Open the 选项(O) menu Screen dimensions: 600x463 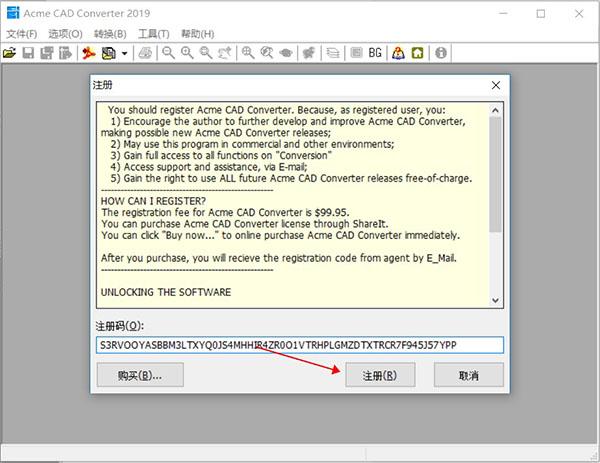pyautogui.click(x=65, y=34)
